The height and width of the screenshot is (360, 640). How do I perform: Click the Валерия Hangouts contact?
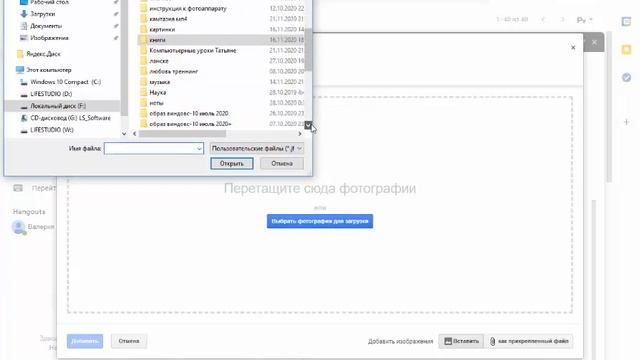(x=33, y=227)
